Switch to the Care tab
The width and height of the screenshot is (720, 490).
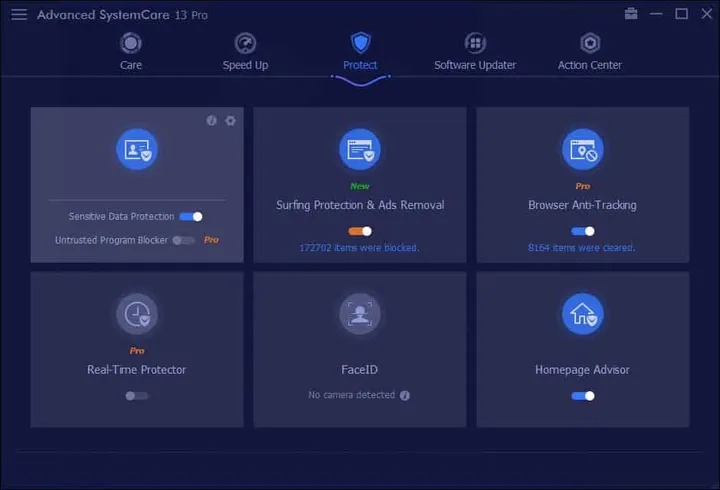click(131, 65)
